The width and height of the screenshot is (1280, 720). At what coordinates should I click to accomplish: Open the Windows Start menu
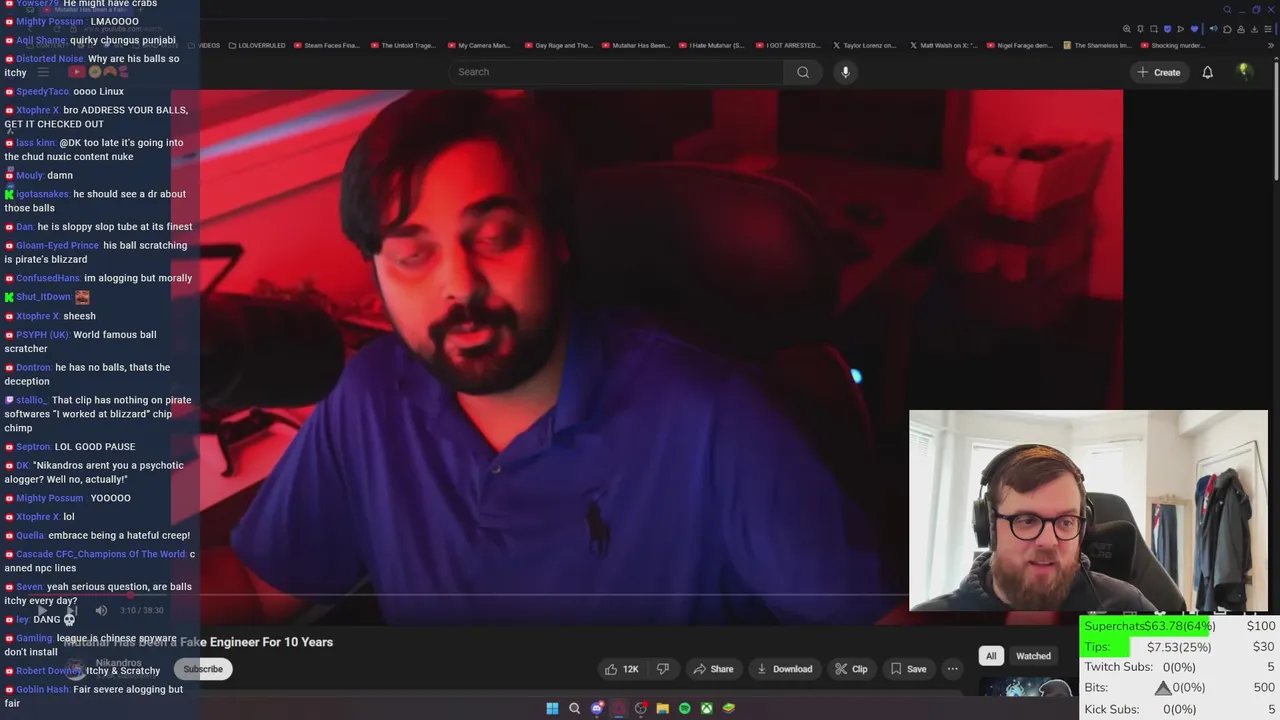coord(552,708)
